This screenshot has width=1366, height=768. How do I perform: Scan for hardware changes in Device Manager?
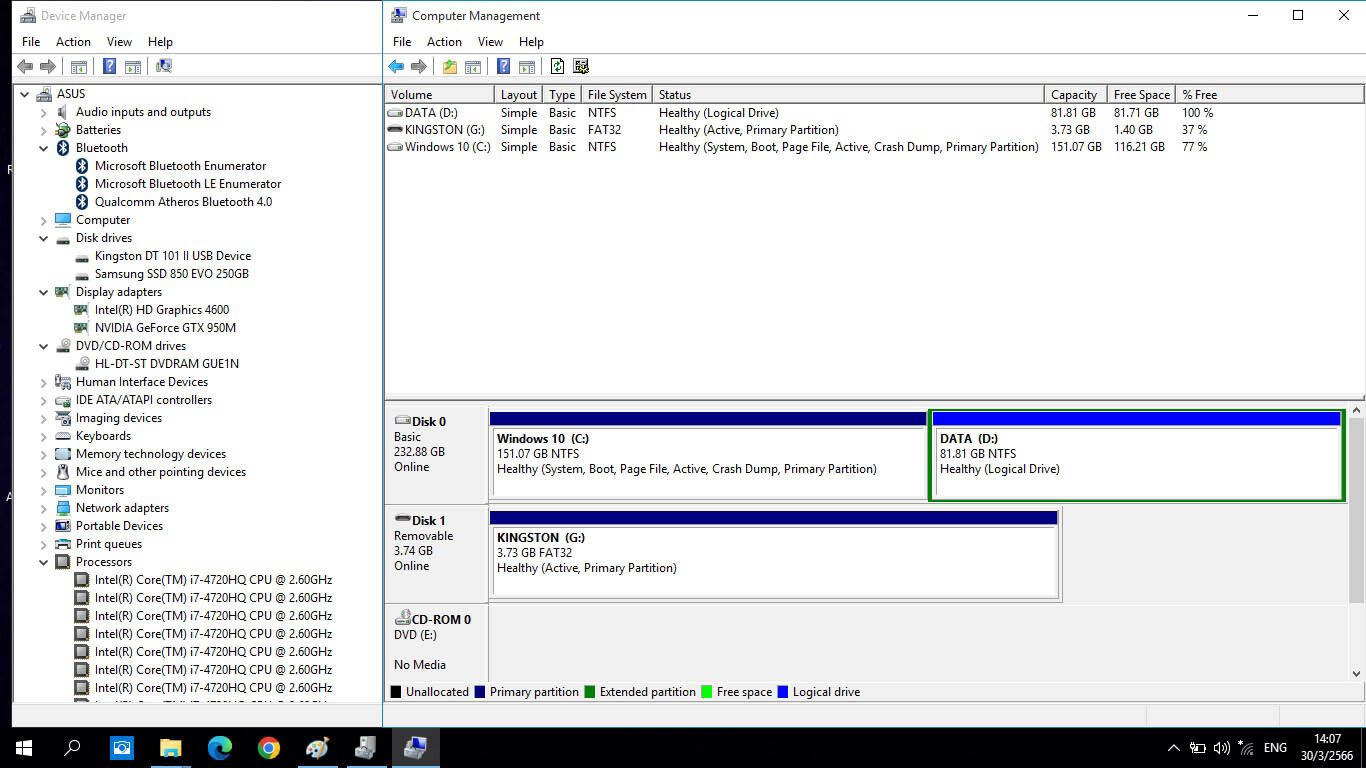click(164, 66)
